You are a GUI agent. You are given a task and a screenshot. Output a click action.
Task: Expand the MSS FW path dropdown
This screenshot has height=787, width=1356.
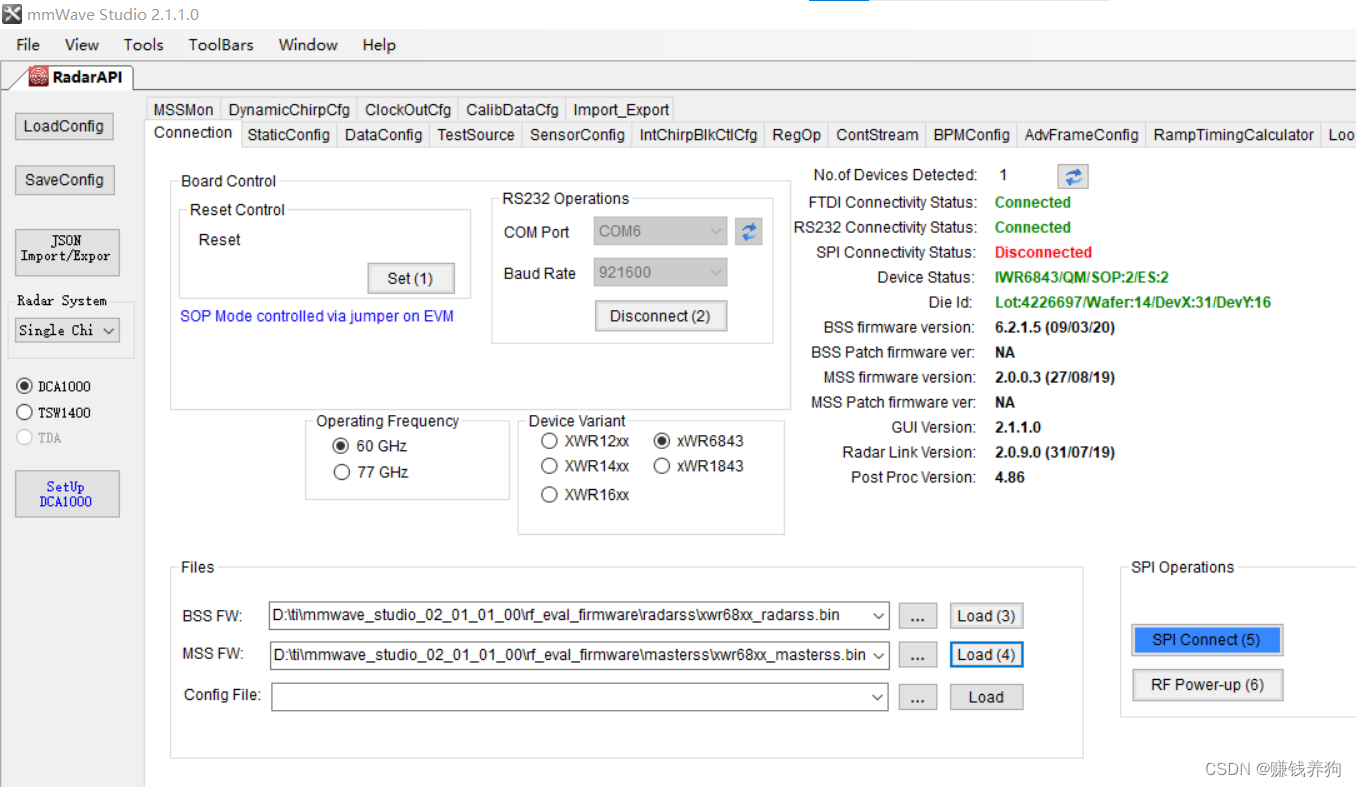tap(878, 656)
